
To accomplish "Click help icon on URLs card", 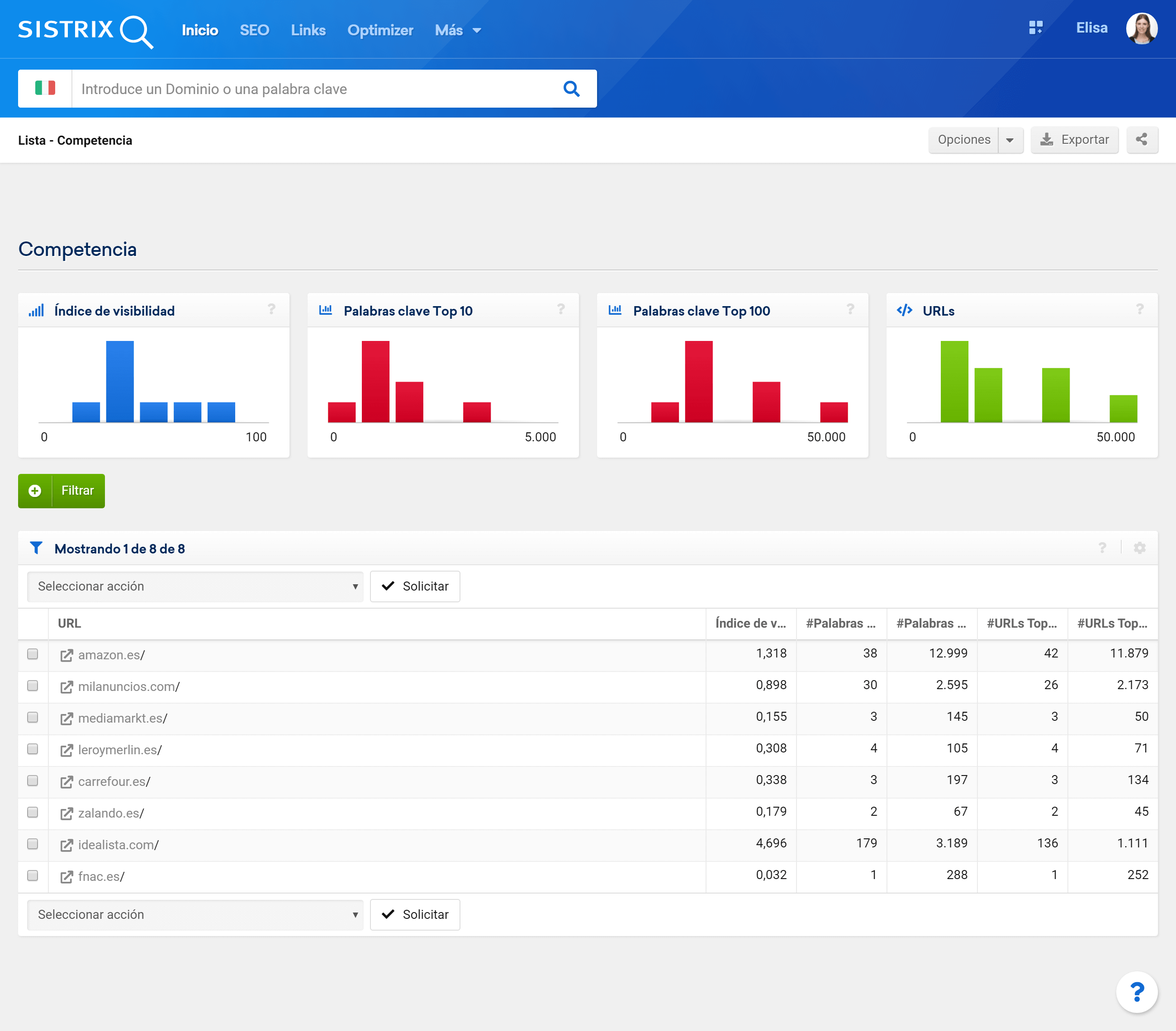I will (x=1139, y=310).
